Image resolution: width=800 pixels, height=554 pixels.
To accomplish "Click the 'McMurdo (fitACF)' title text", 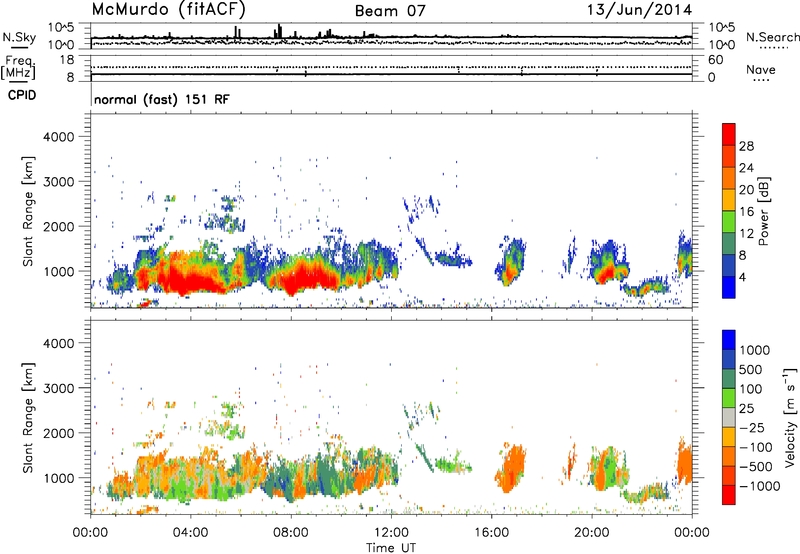I will pos(168,10).
